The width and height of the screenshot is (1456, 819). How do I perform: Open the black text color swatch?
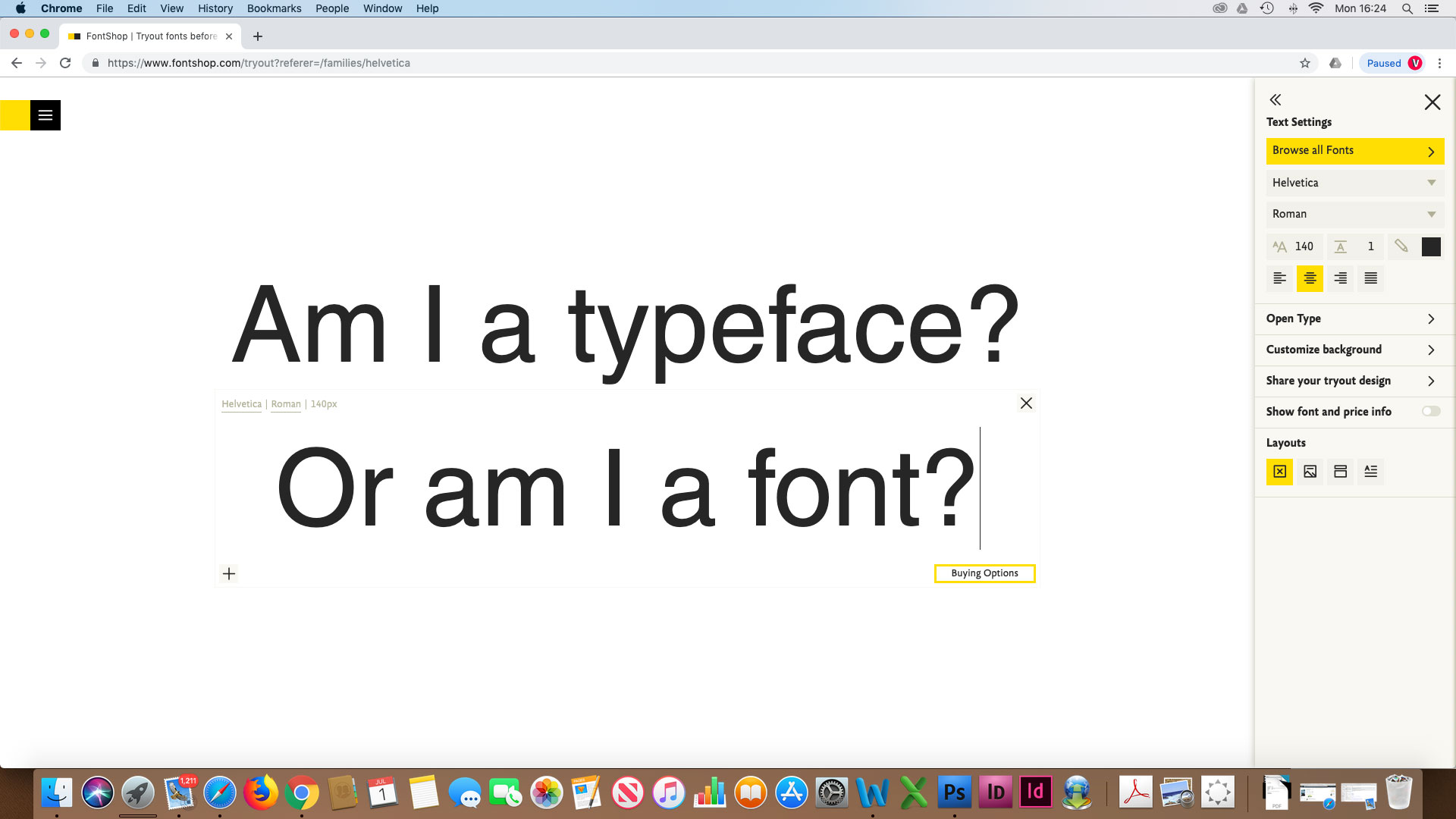tap(1432, 246)
